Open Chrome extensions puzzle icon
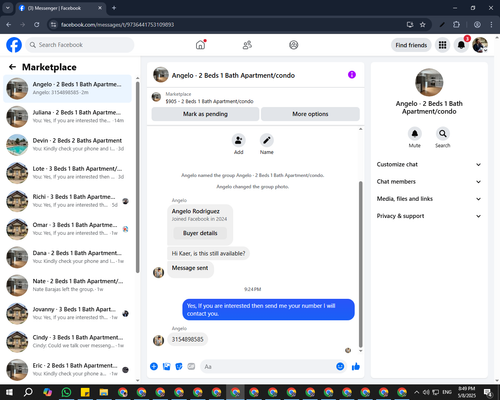 [456, 25]
